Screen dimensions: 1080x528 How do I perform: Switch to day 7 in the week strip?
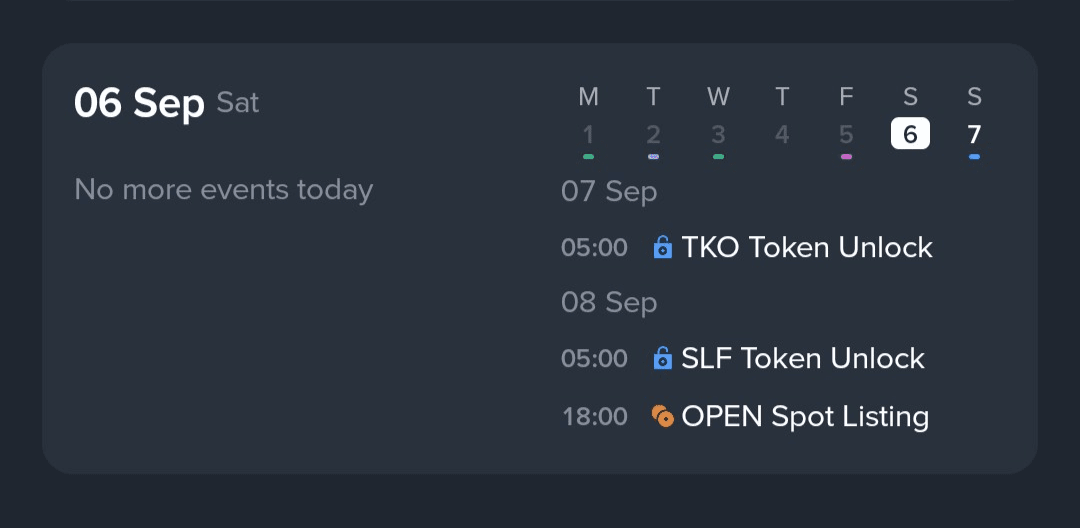(974, 134)
